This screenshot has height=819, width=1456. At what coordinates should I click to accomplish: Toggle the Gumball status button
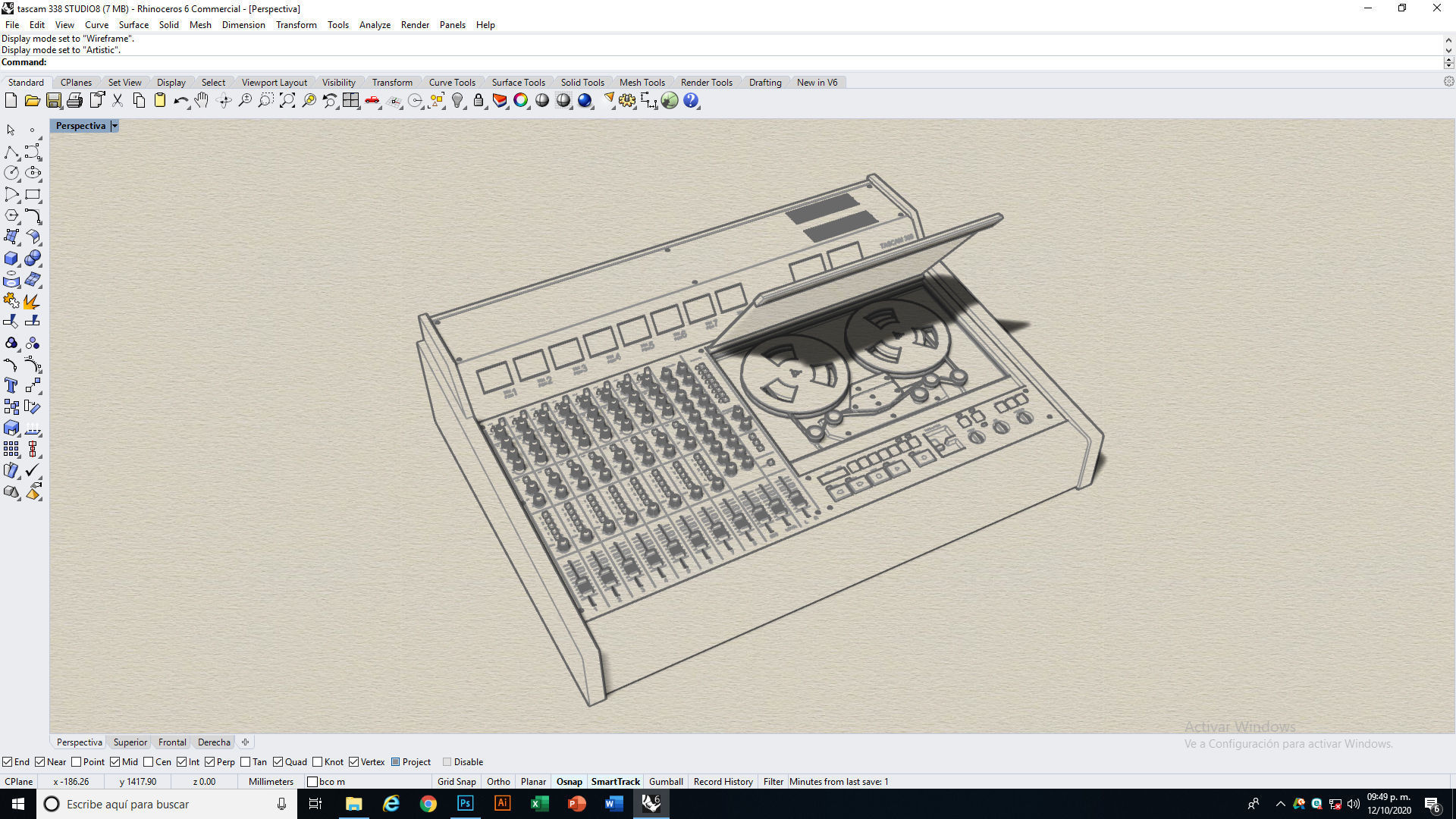(x=666, y=782)
